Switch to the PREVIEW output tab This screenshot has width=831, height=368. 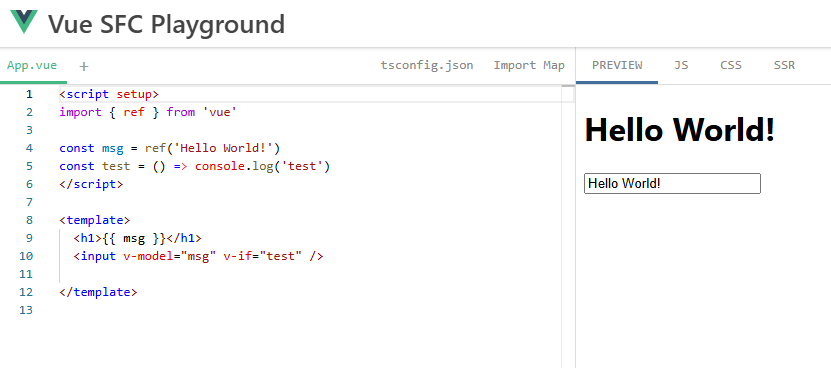pos(617,65)
